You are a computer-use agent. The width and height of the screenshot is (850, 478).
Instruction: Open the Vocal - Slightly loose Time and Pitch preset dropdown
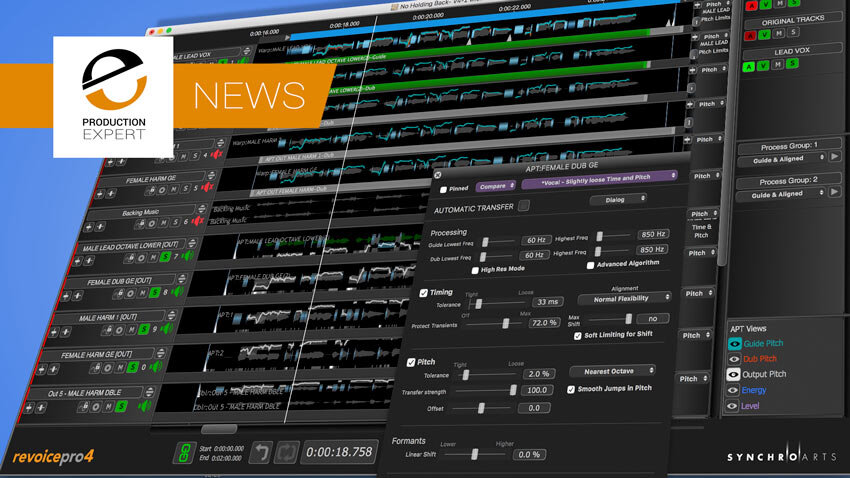tap(600, 178)
